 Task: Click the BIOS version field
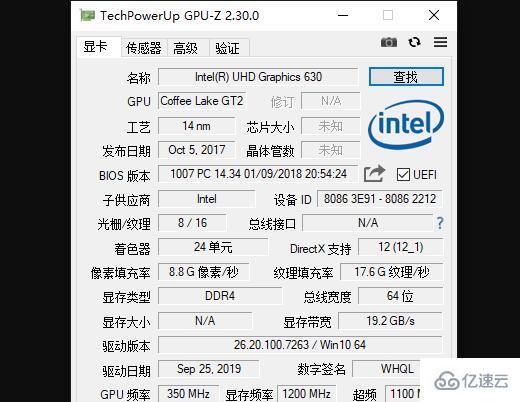[x=258, y=174]
